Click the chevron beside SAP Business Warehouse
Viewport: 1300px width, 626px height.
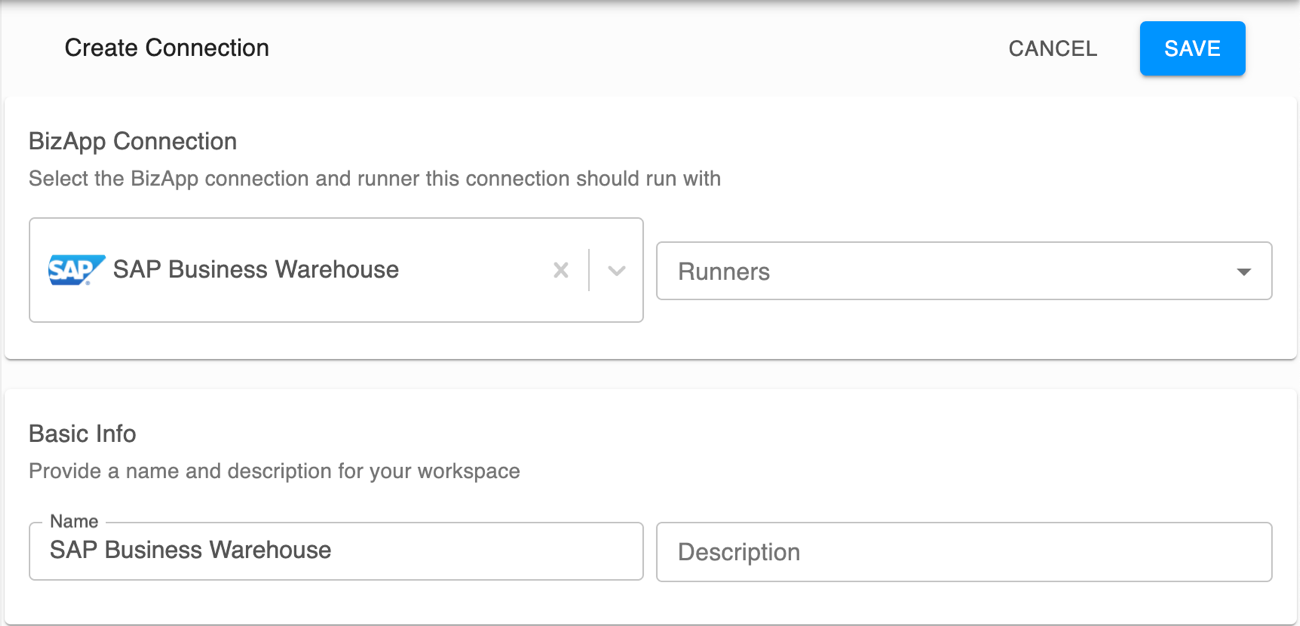click(616, 269)
